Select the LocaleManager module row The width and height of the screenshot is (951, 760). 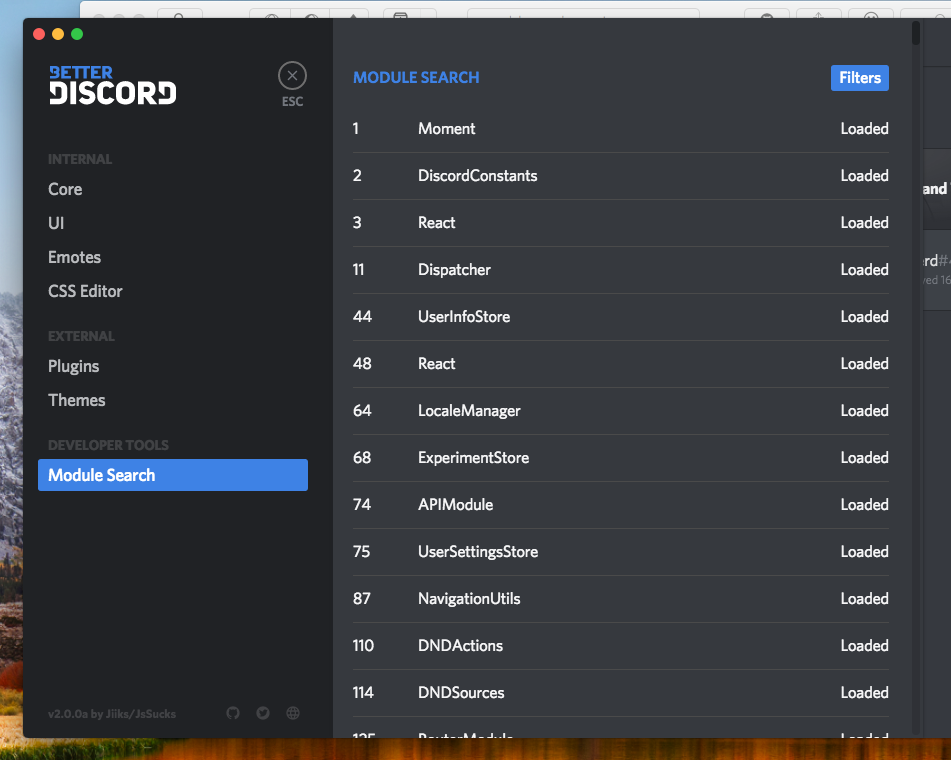tap(620, 411)
